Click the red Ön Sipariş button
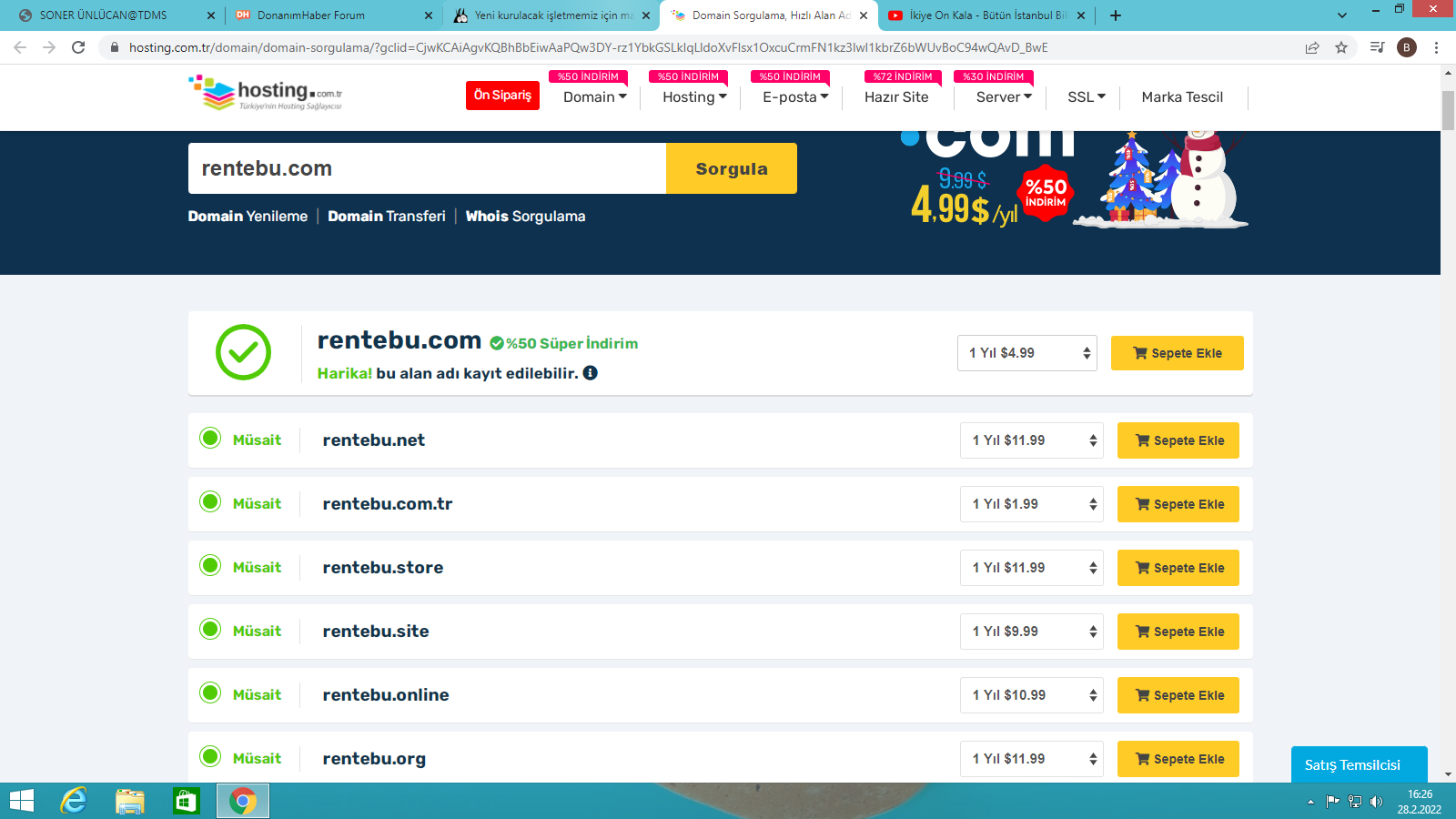This screenshot has height=819, width=1456. [x=502, y=96]
